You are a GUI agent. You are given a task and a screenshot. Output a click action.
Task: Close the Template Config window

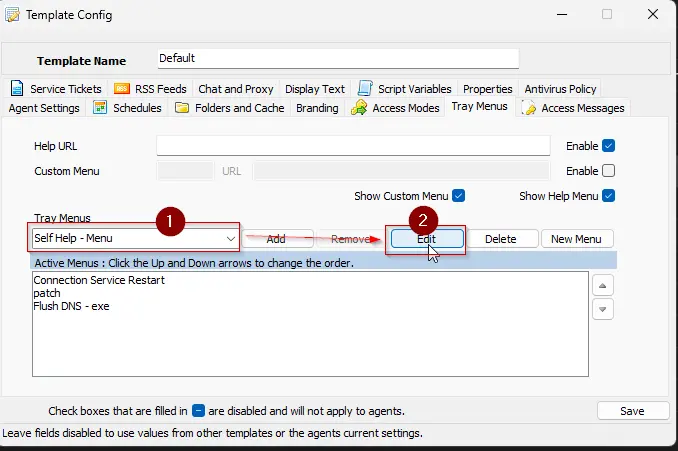click(653, 14)
